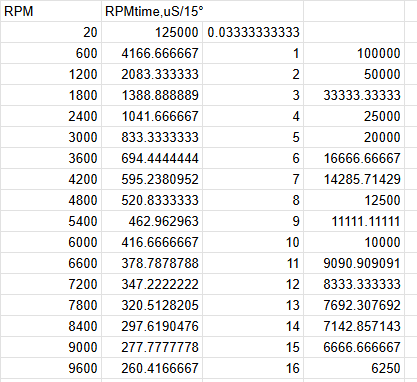Click cell with 4166.666667

click(152, 53)
